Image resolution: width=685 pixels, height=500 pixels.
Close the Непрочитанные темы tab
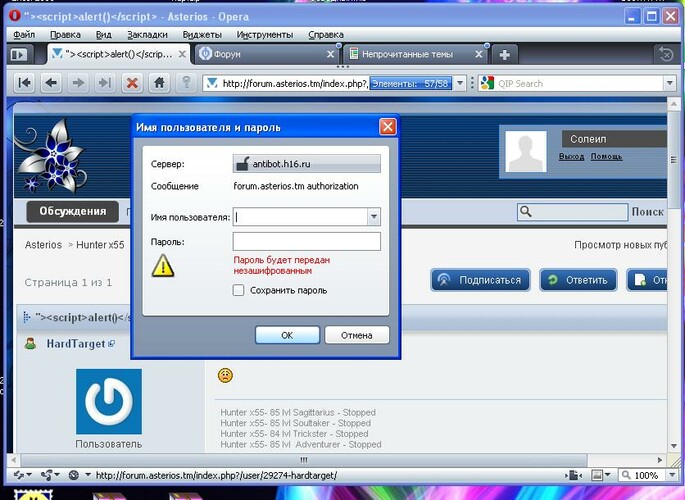click(x=479, y=55)
